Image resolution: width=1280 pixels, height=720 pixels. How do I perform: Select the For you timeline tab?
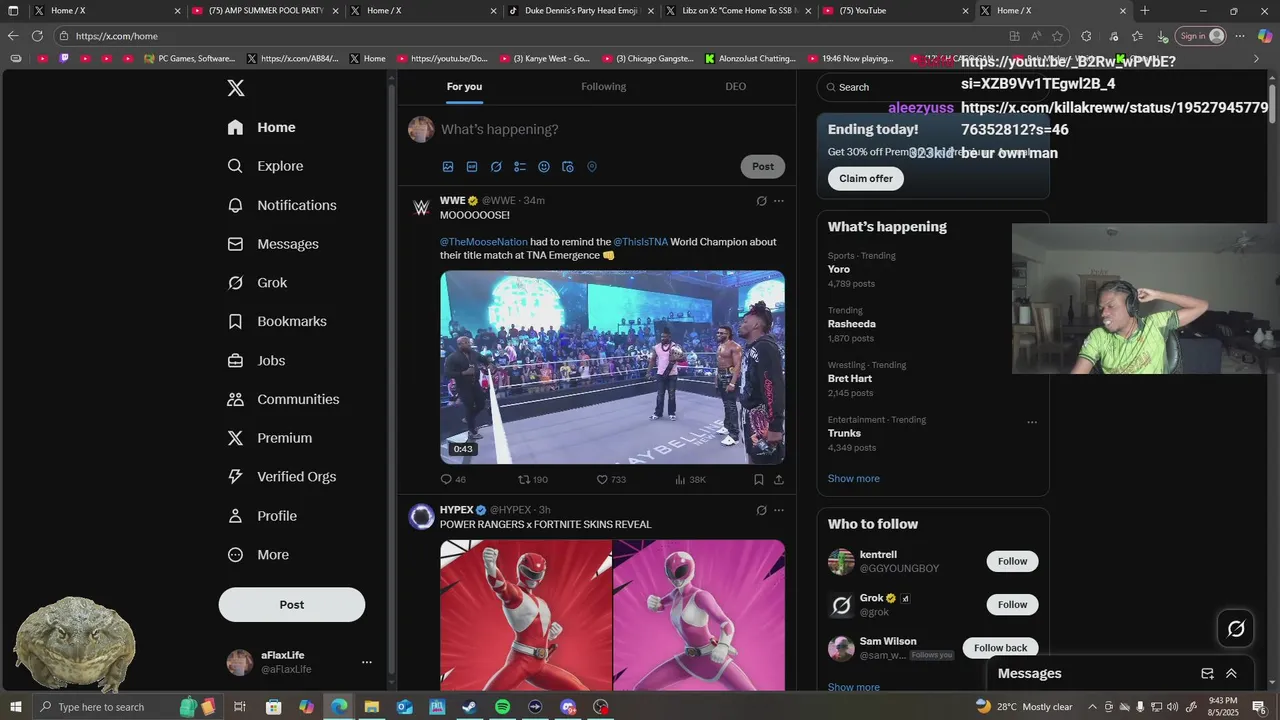[464, 87]
